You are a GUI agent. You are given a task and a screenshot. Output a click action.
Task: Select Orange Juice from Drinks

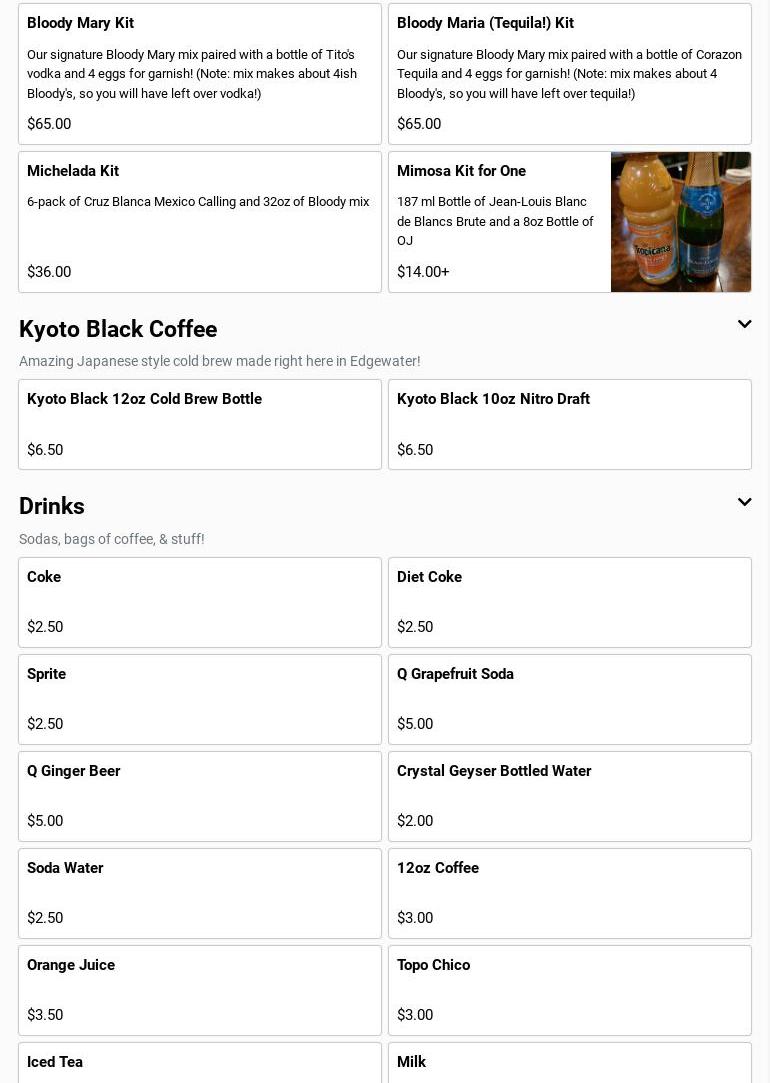click(x=200, y=990)
